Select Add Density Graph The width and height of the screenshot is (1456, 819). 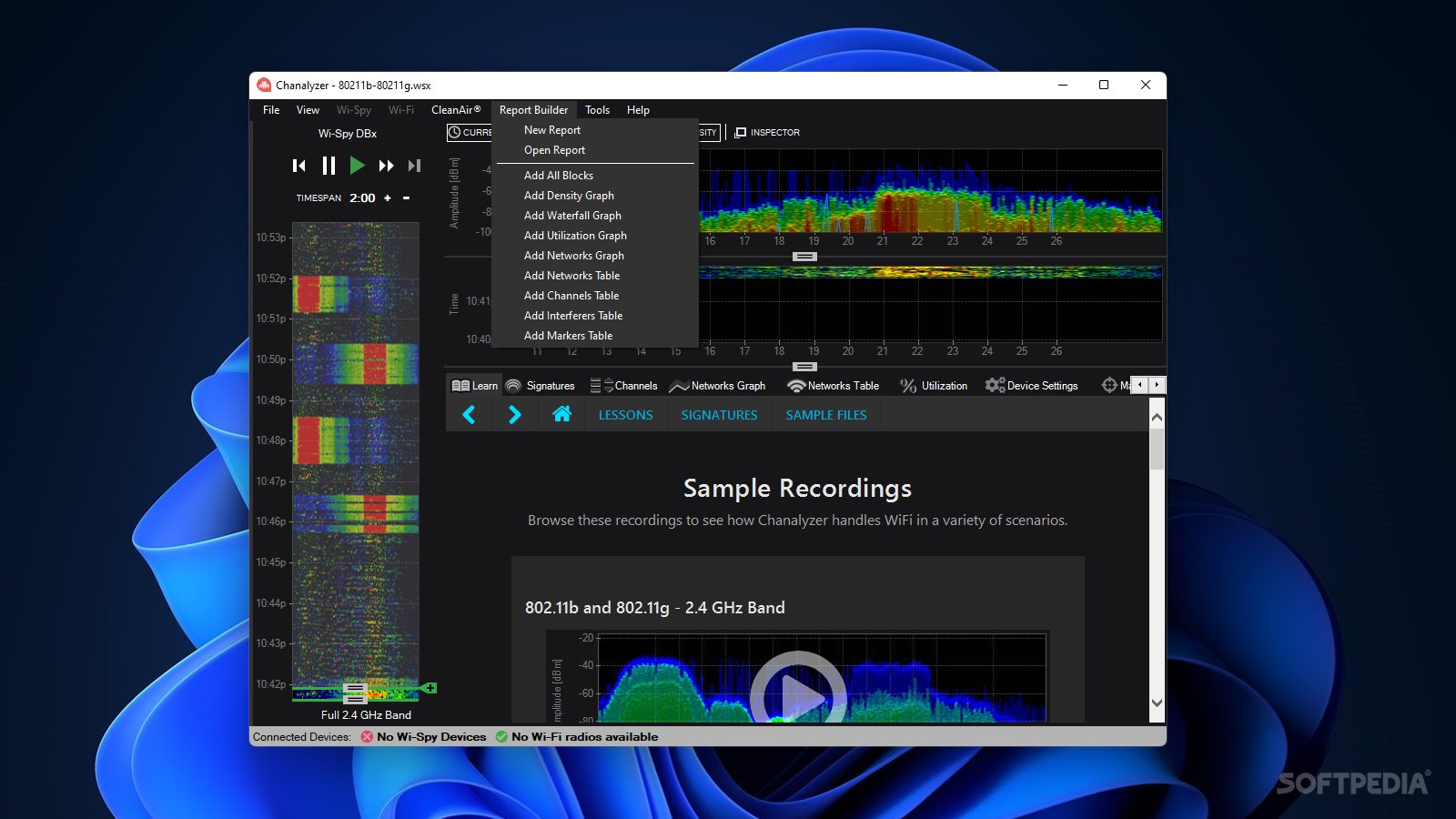pos(569,196)
